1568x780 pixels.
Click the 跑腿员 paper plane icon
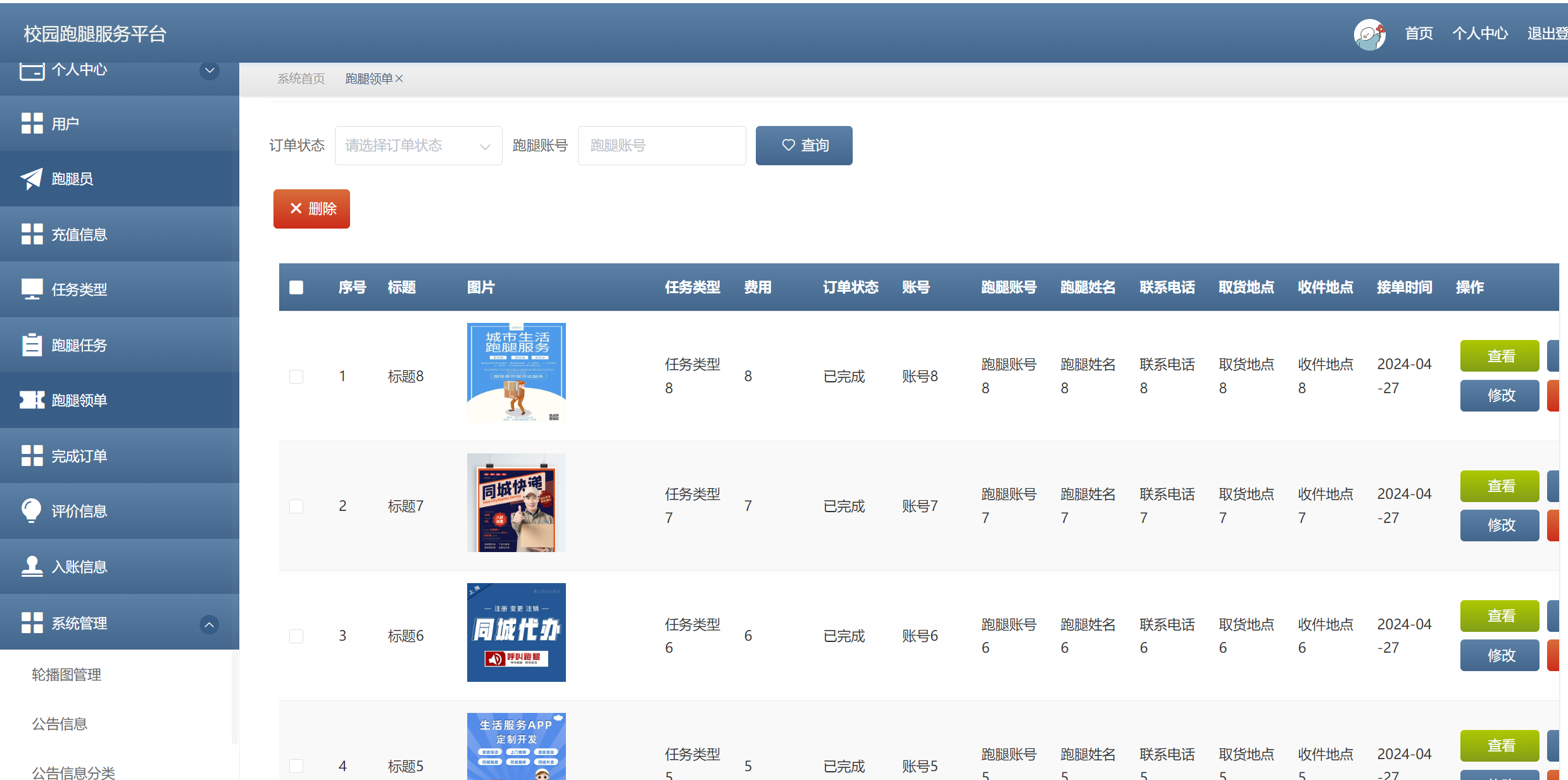pyautogui.click(x=32, y=179)
